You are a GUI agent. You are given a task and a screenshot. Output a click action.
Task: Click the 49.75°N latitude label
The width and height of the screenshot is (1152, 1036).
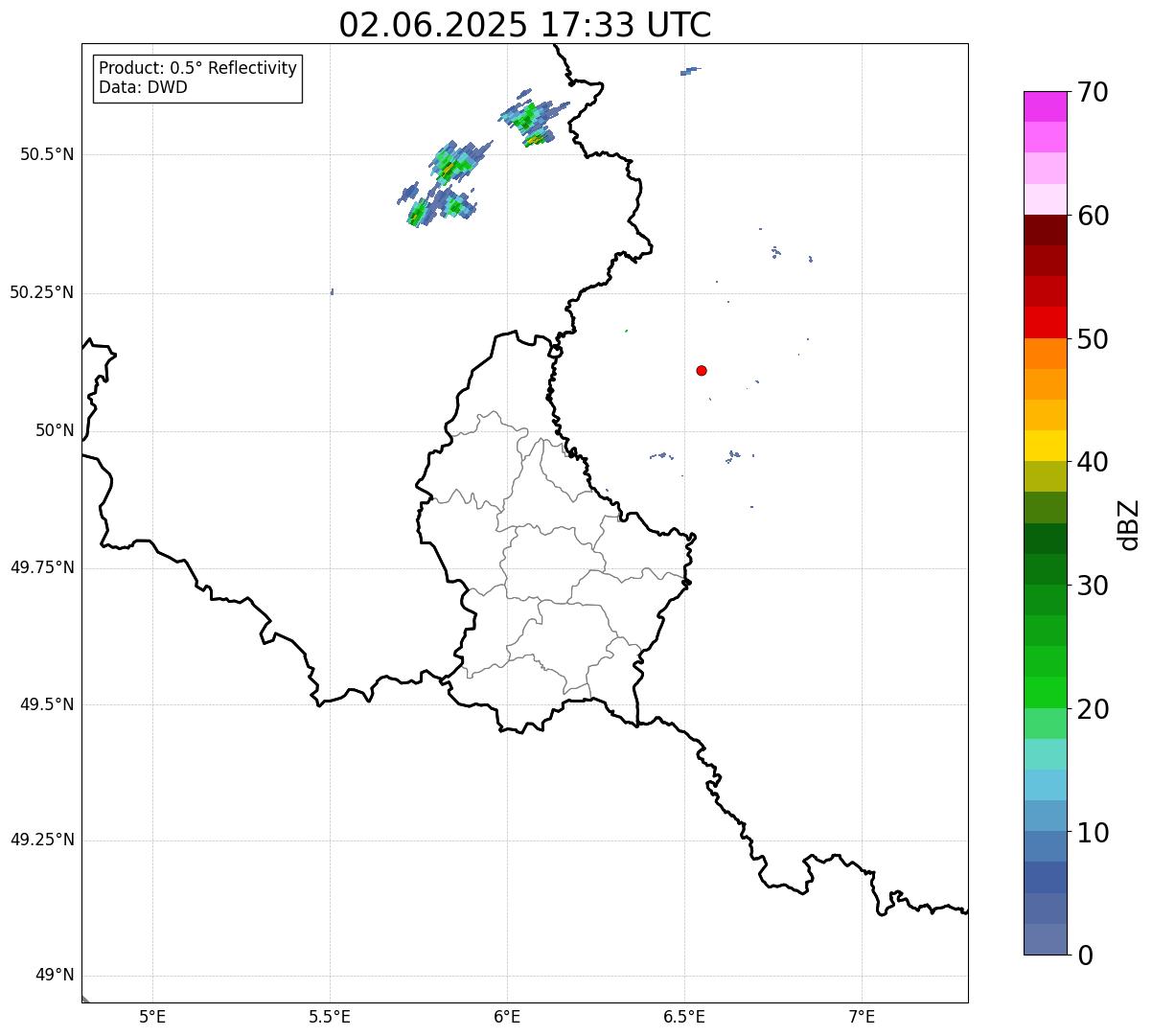42,567
